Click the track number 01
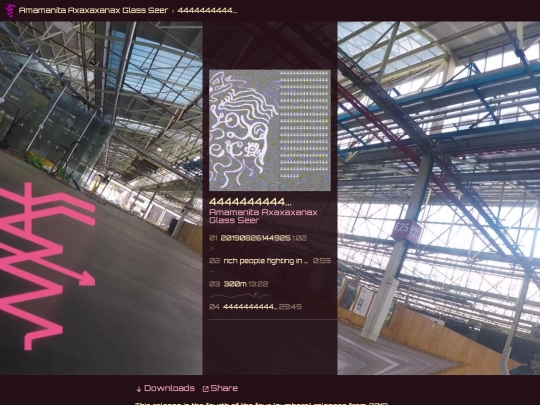This screenshot has width=540, height=405. tap(213, 238)
